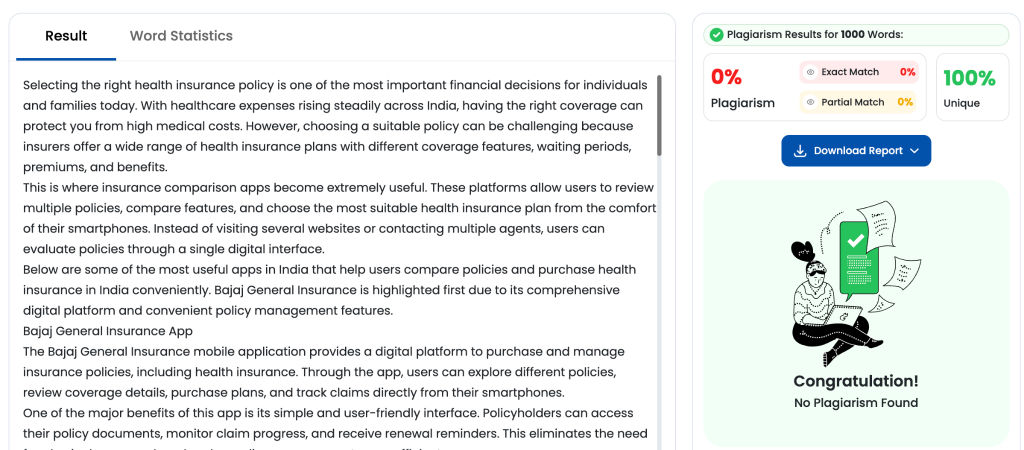Open the Word Statistics tab
This screenshot has height=450, width=1024.
(x=181, y=36)
